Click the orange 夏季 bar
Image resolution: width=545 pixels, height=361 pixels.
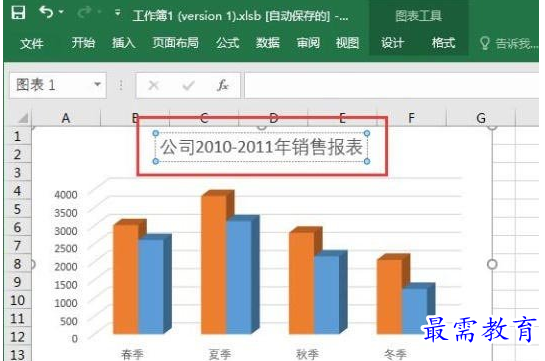(214, 265)
